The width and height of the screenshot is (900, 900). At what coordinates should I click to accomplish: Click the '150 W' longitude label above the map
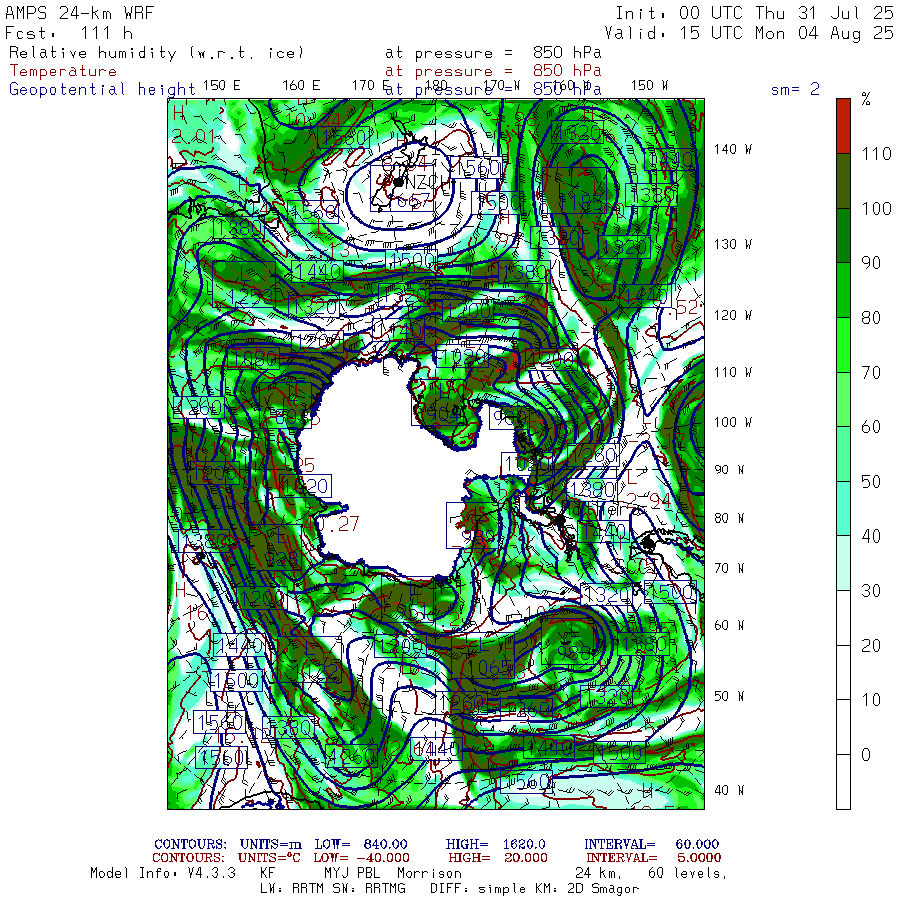click(x=649, y=86)
